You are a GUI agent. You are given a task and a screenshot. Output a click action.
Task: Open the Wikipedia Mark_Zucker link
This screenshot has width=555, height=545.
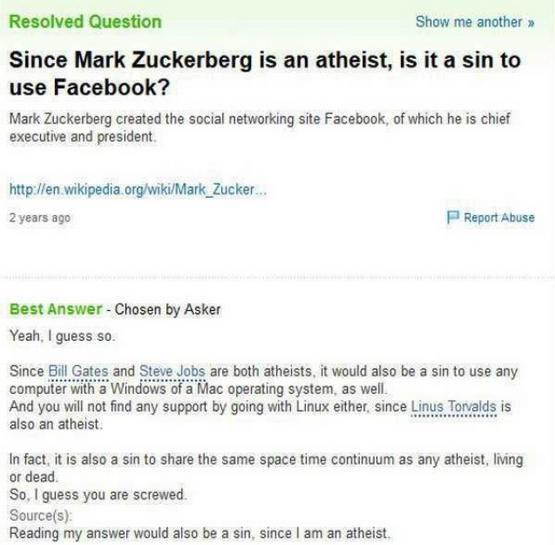(138, 189)
